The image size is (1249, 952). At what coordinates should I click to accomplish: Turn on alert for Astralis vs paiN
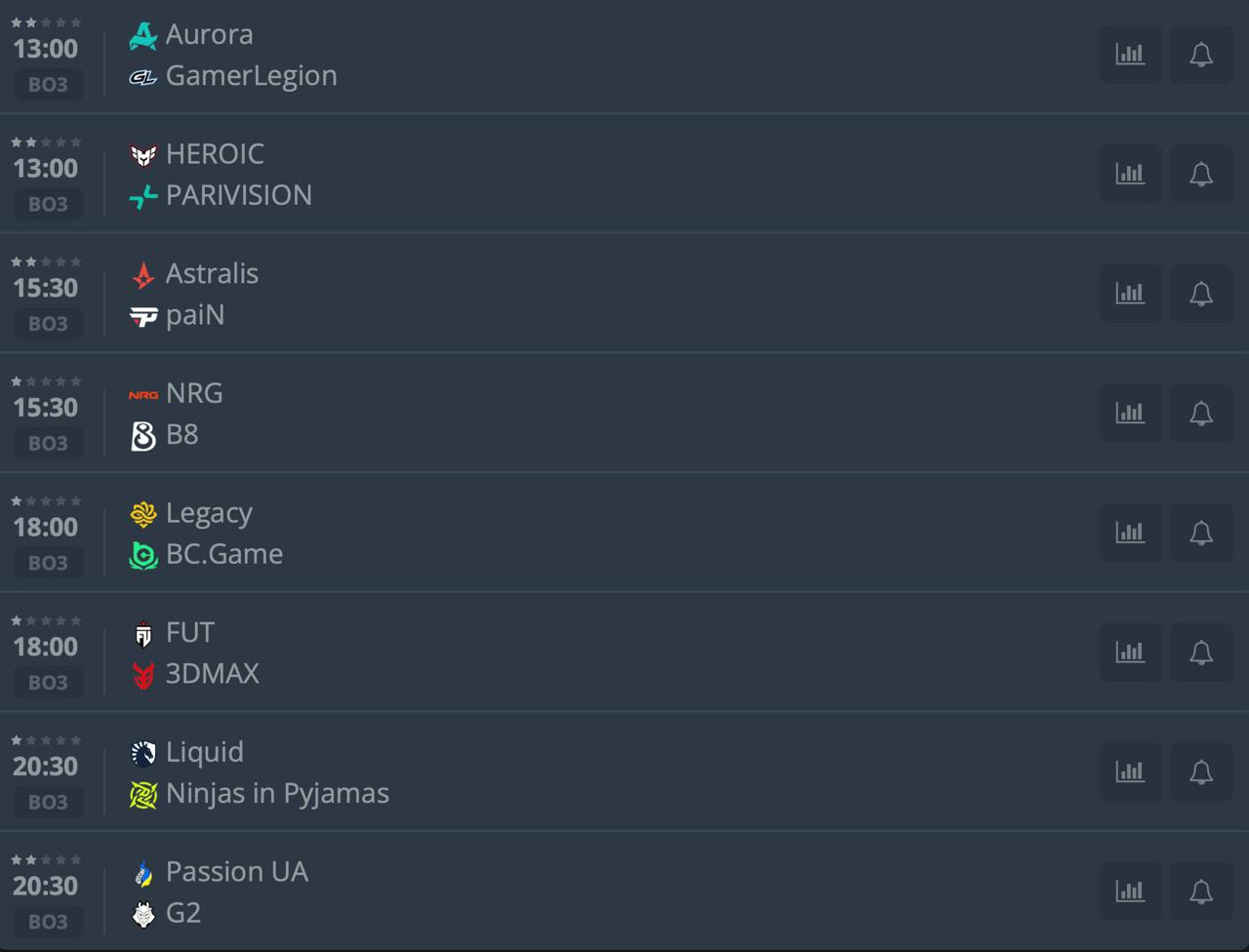click(x=1201, y=294)
